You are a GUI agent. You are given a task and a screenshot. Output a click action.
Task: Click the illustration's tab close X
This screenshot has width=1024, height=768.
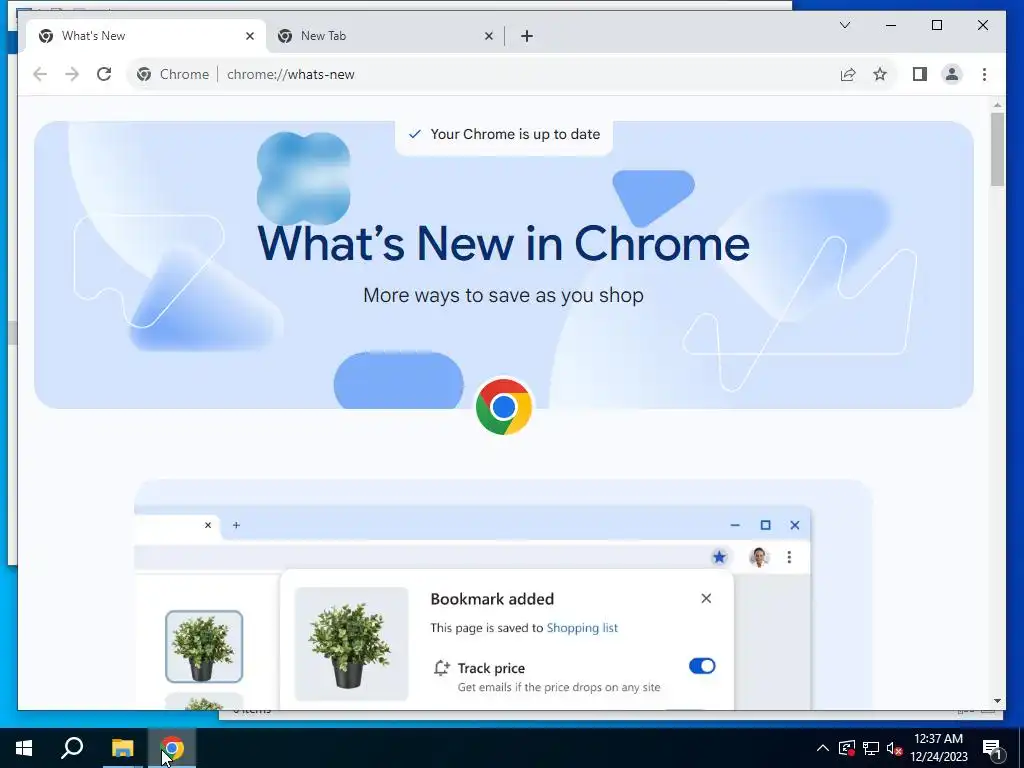pyautogui.click(x=208, y=525)
